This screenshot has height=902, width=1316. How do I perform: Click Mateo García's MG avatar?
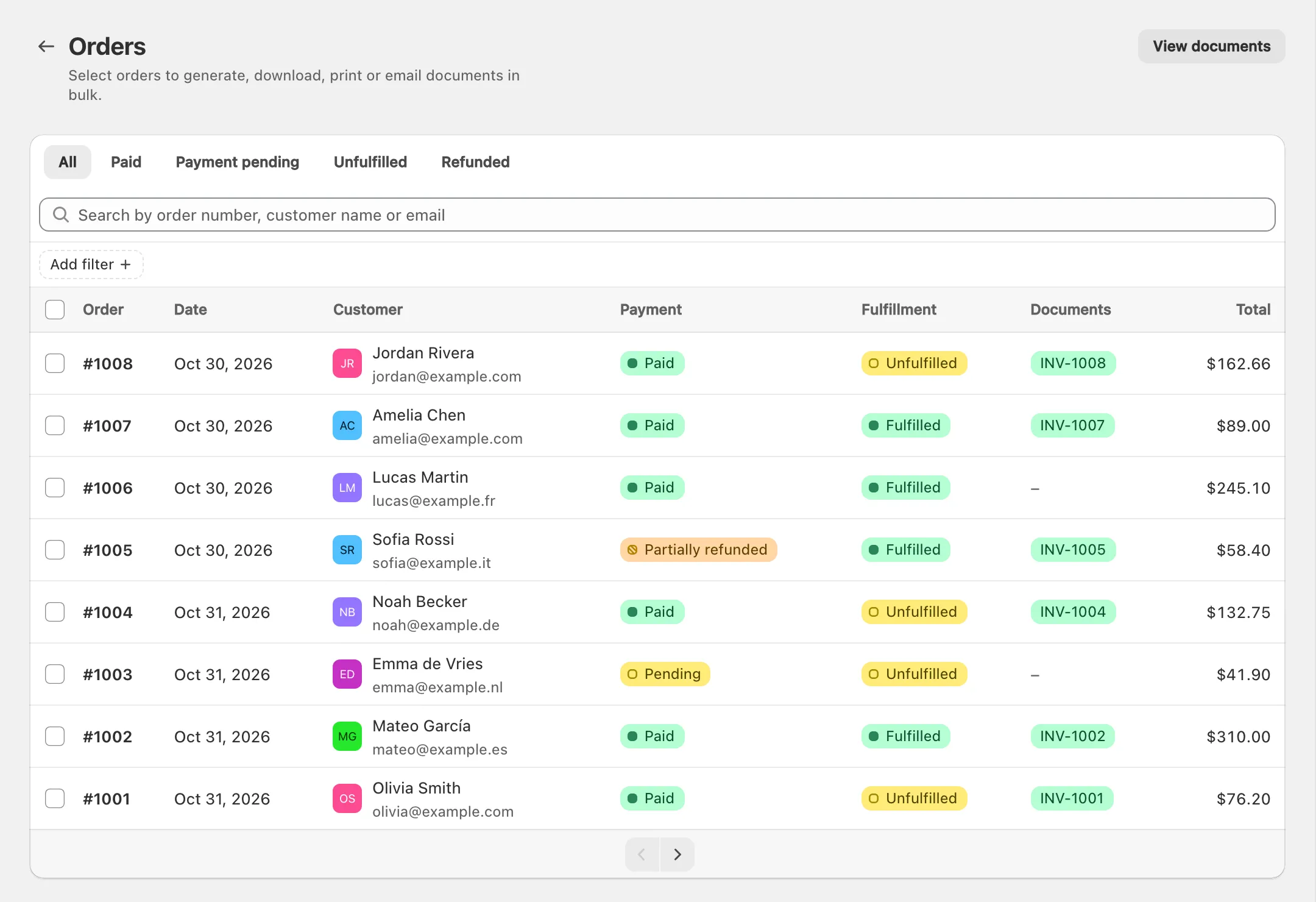347,737
